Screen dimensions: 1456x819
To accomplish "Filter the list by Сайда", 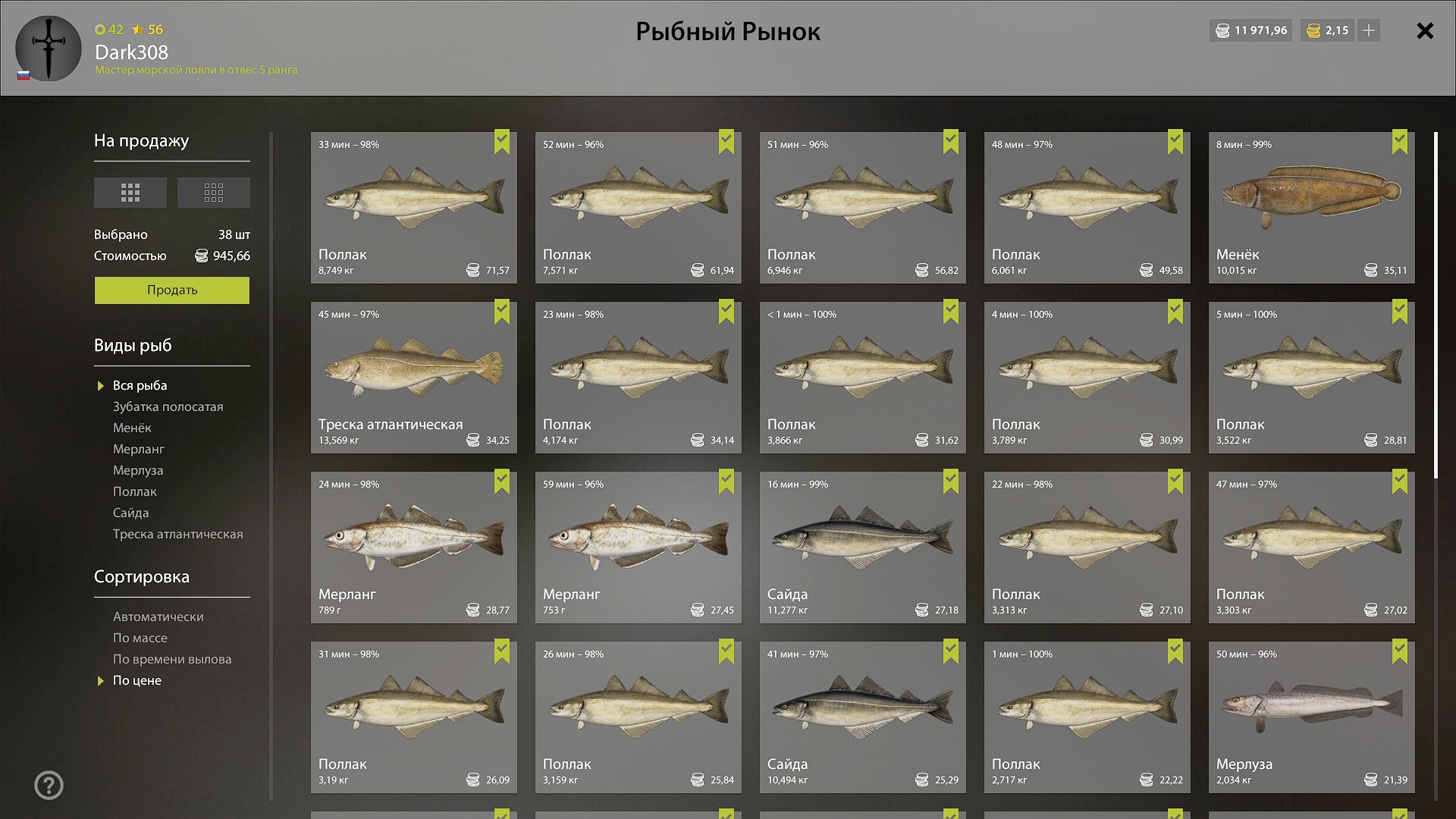I will (x=131, y=513).
